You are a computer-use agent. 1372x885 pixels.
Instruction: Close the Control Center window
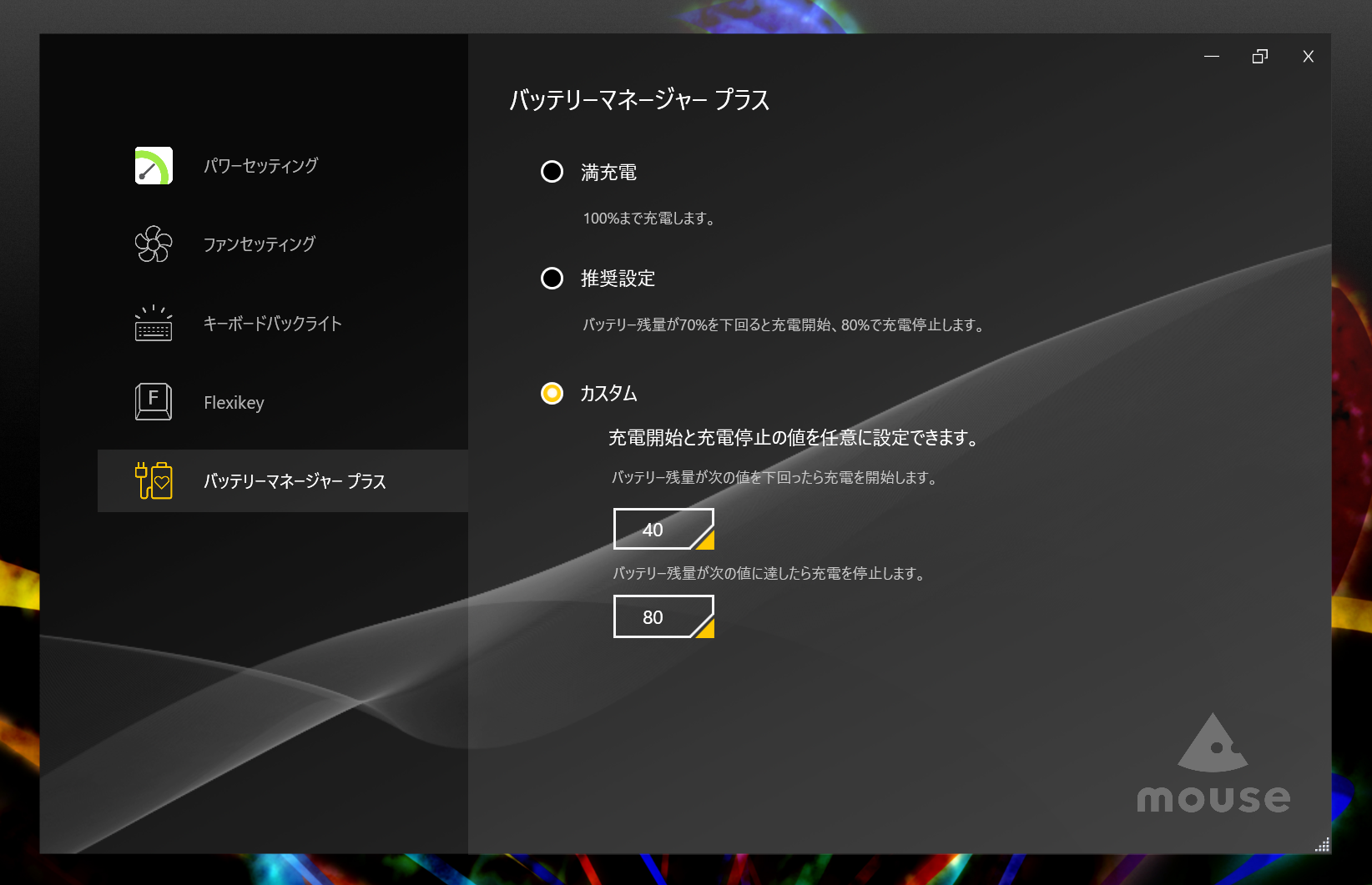pyautogui.click(x=1308, y=56)
